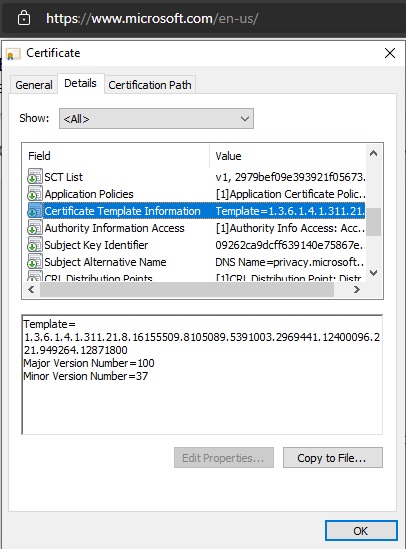
Task: Open the Show <All> dropdown
Action: [156, 119]
